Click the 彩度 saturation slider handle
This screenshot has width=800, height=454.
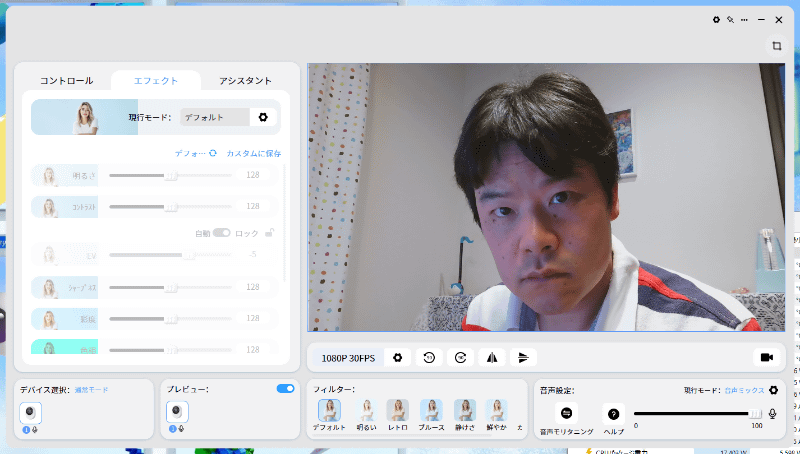(171, 319)
